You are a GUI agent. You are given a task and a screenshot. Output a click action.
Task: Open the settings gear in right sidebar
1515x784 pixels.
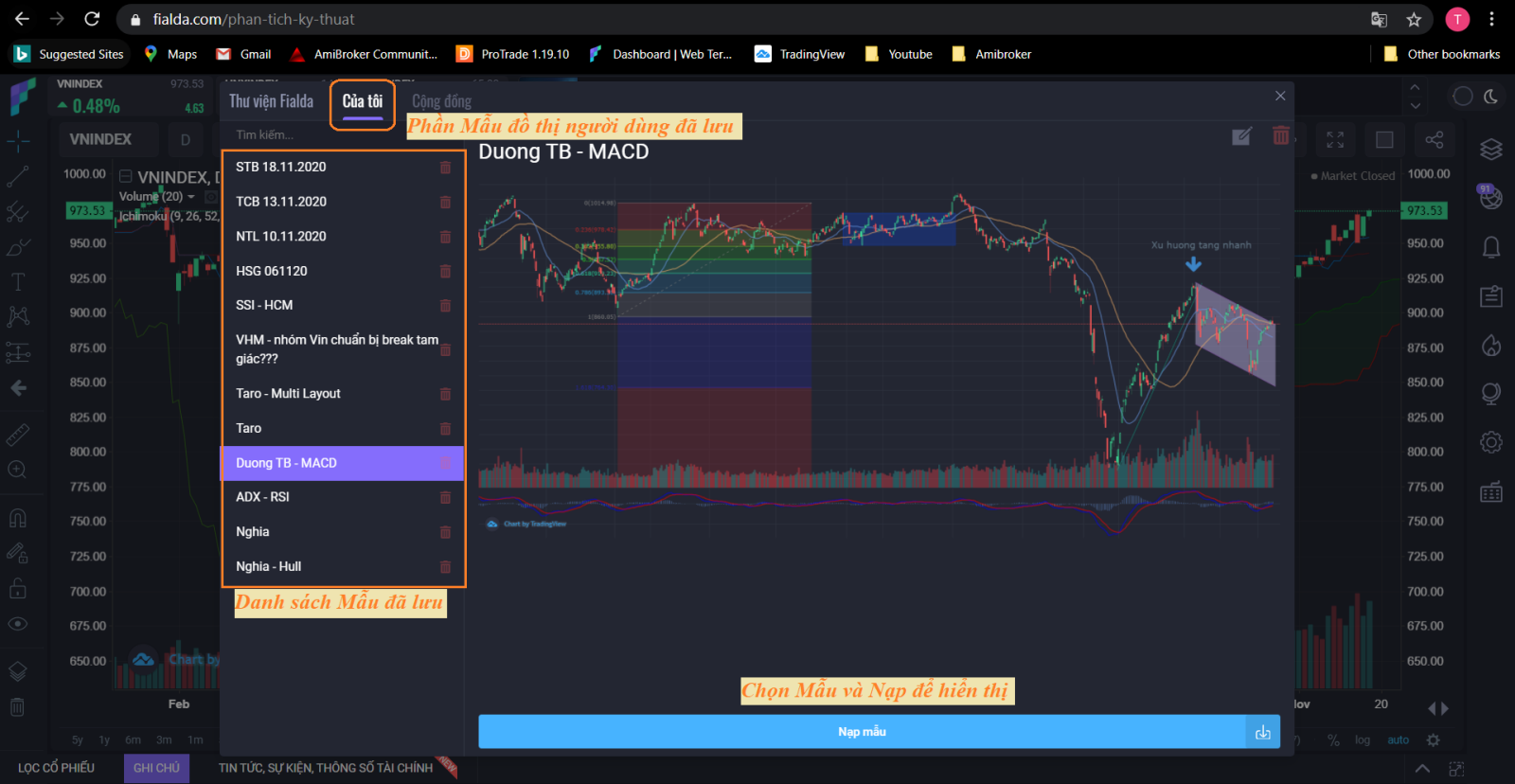click(1490, 442)
